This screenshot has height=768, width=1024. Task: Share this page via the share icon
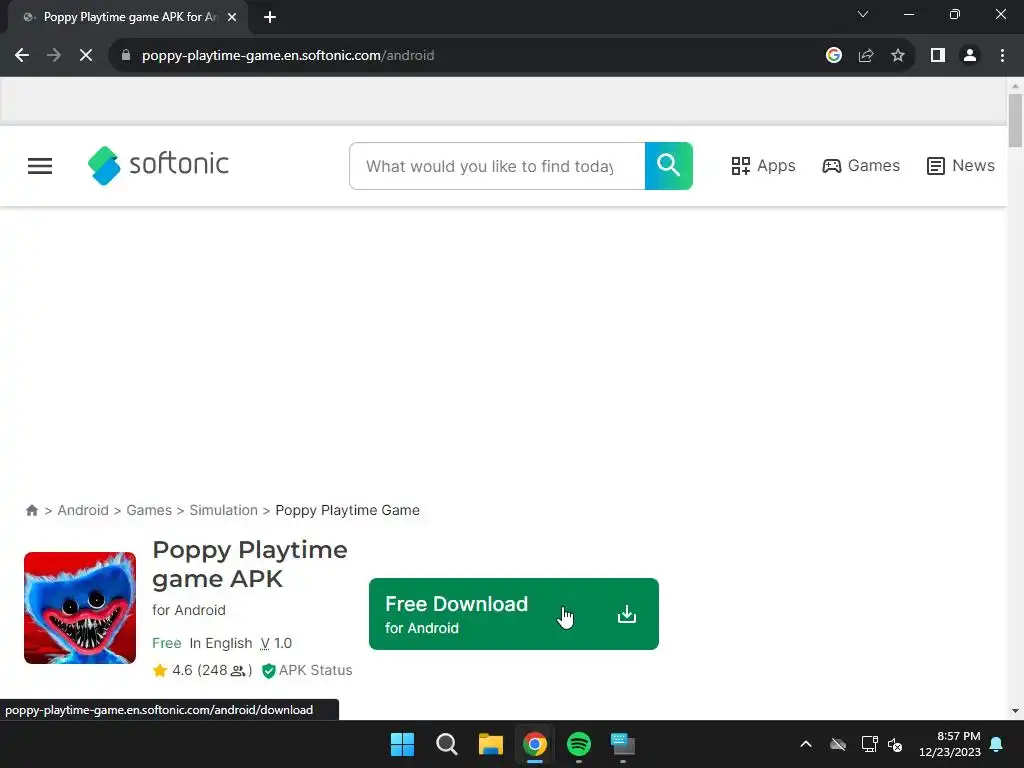tap(866, 56)
